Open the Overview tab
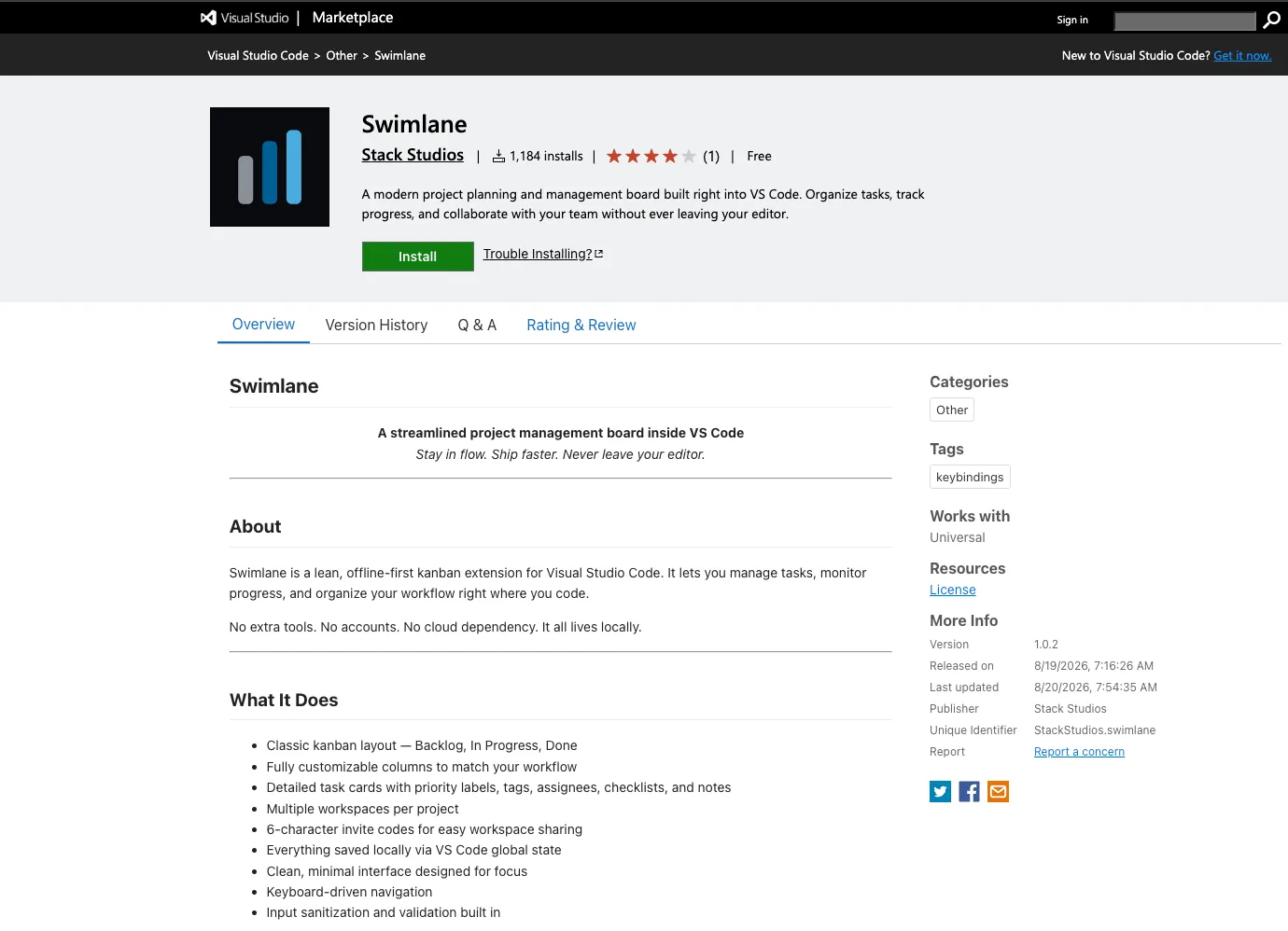Screen dimensions: 1288x931 click(263, 325)
